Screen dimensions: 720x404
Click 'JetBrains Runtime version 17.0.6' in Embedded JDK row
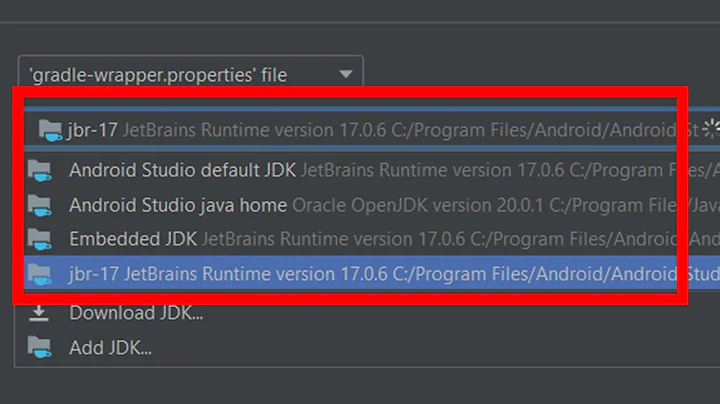[333, 239]
